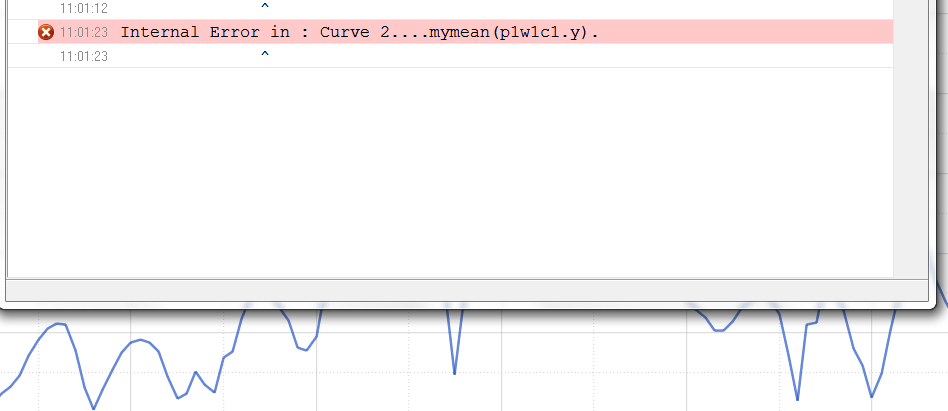This screenshot has width=948, height=411.
Task: Click the 11:01:23 timestamp below the error row
Action: coord(83,56)
